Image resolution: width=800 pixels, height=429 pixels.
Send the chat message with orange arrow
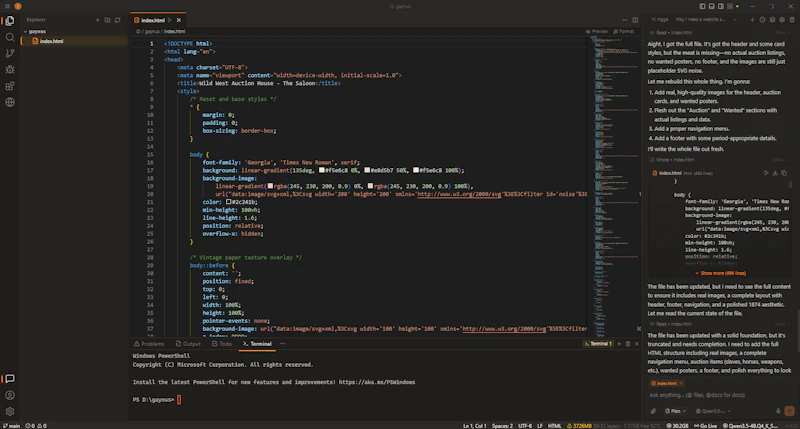(x=789, y=411)
